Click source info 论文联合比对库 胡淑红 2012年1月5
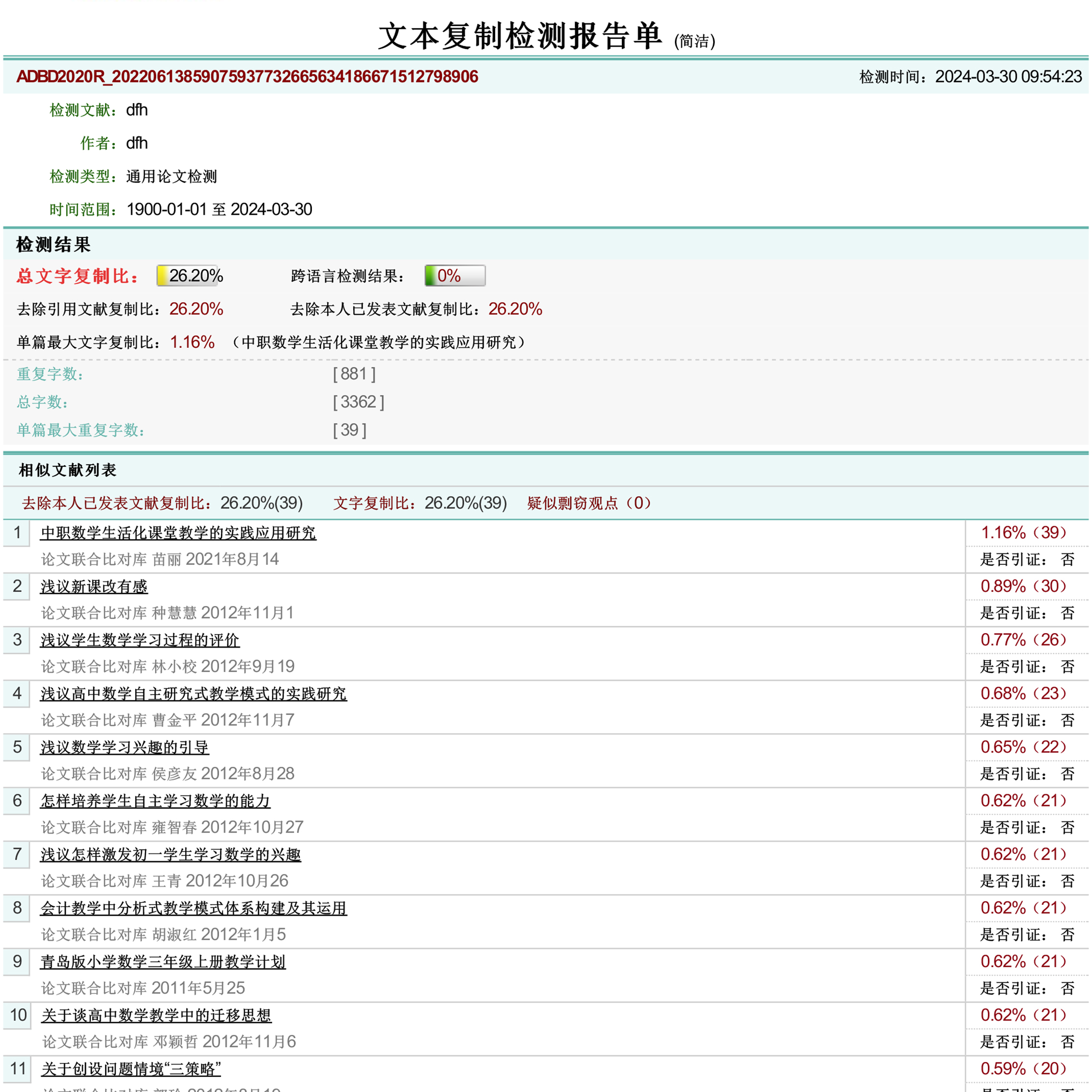The width and height of the screenshot is (1092, 1092). 164,935
